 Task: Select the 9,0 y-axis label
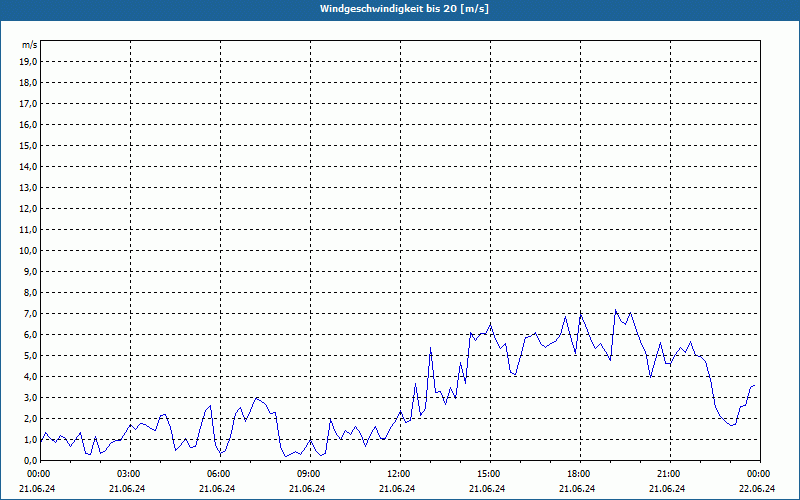[30, 271]
